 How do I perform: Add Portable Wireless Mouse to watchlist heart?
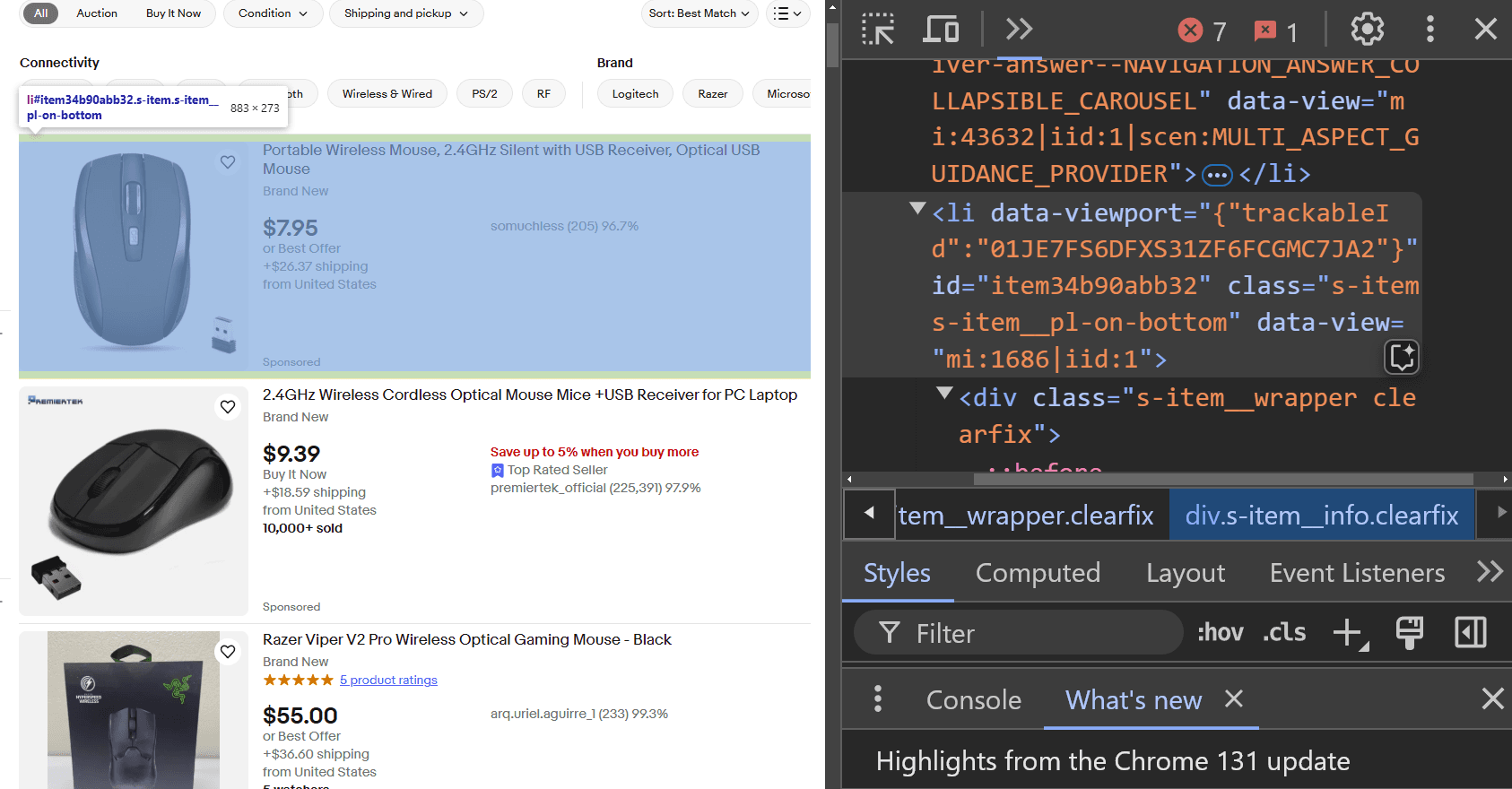coord(228,162)
